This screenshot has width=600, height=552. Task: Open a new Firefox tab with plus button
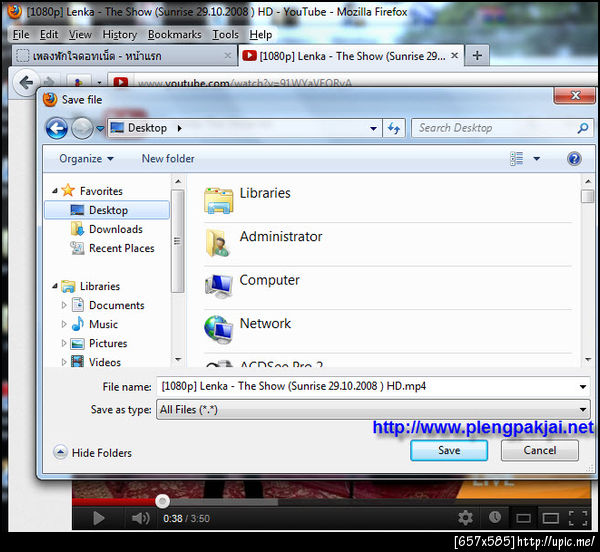[x=477, y=55]
